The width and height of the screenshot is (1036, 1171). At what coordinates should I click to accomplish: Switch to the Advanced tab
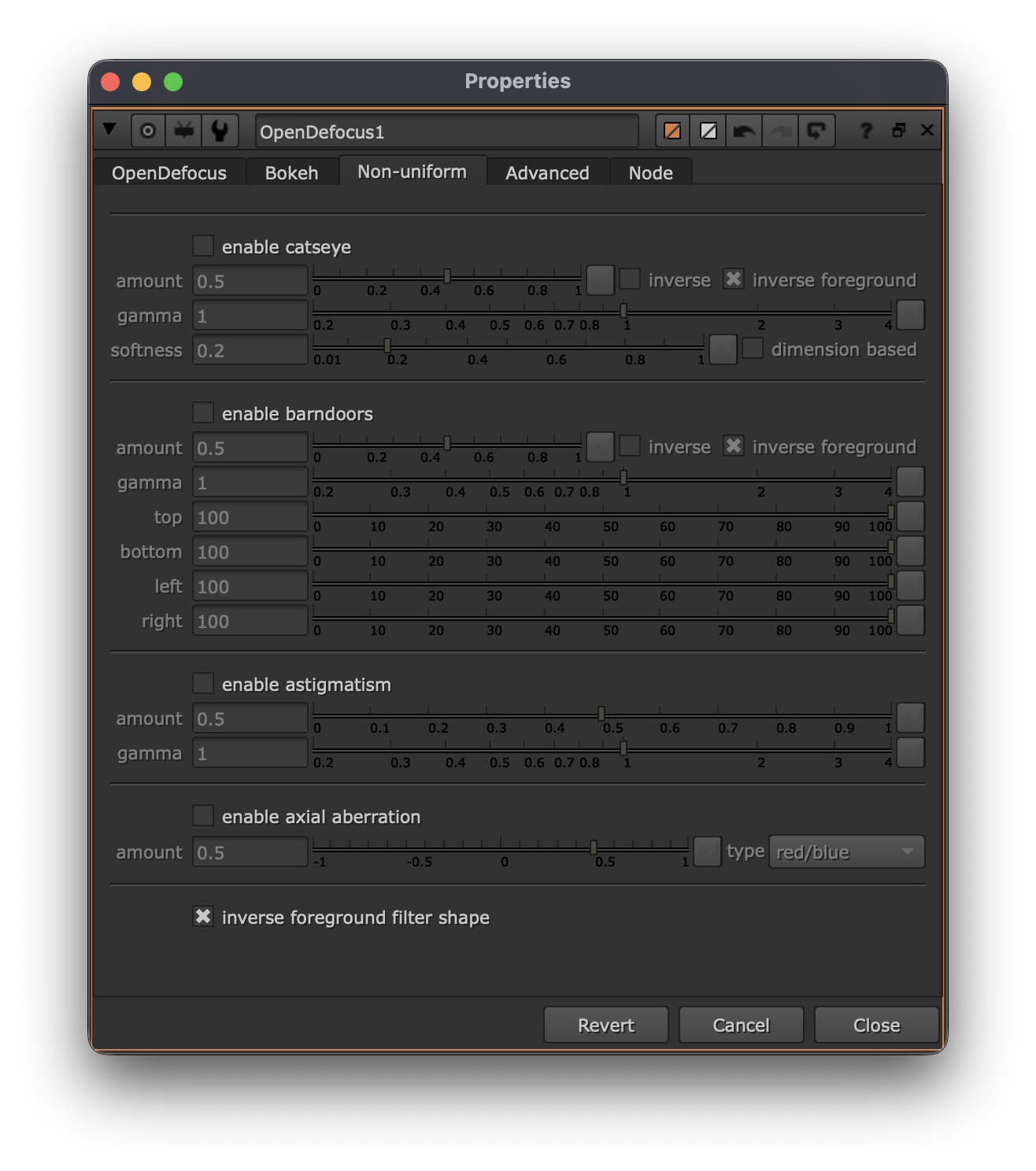(x=547, y=173)
